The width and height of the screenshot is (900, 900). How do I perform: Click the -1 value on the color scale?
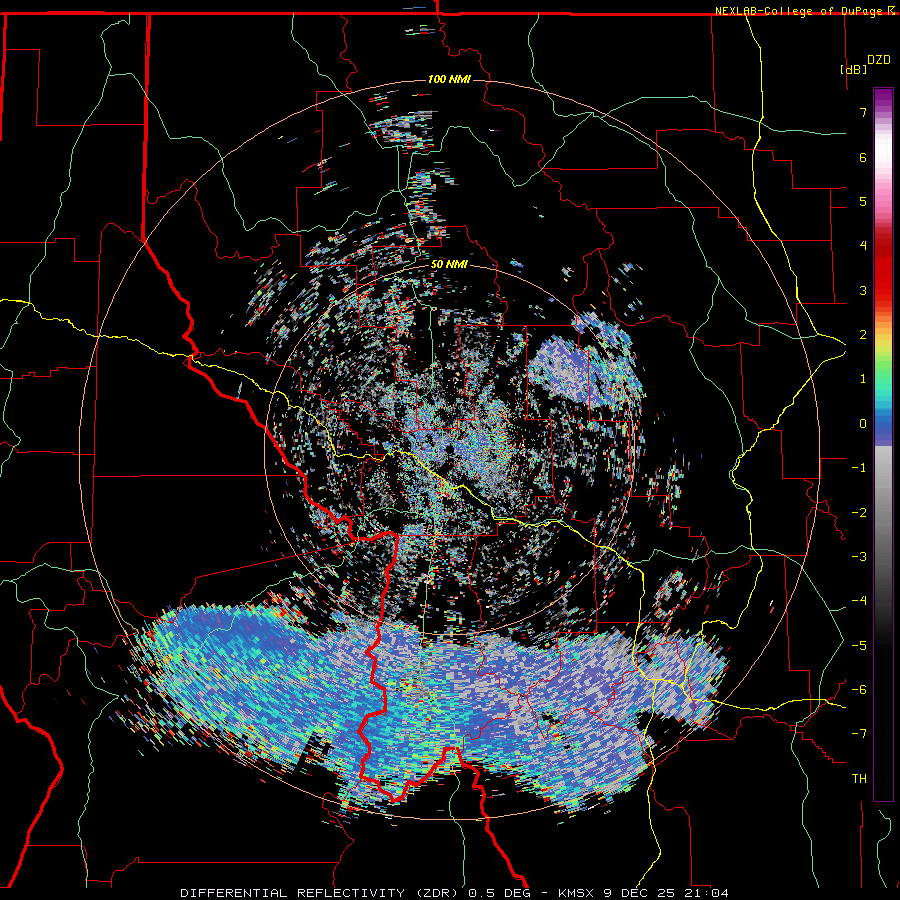[859, 468]
